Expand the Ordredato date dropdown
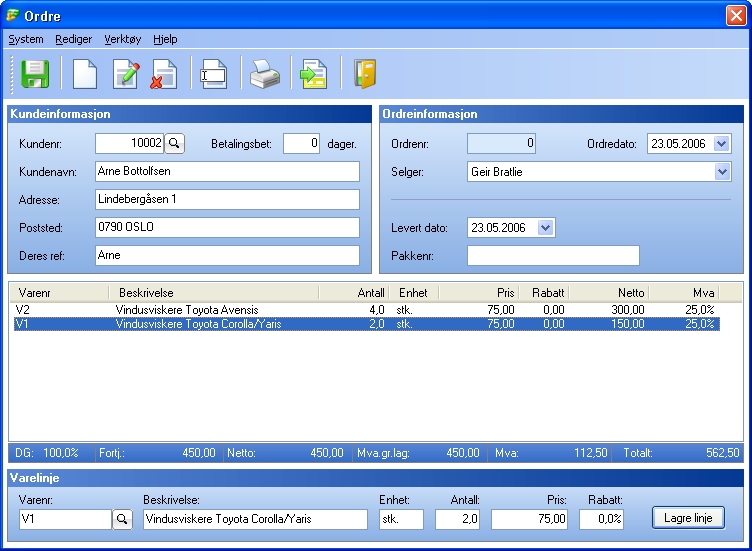This screenshot has height=551, width=752. click(x=722, y=144)
